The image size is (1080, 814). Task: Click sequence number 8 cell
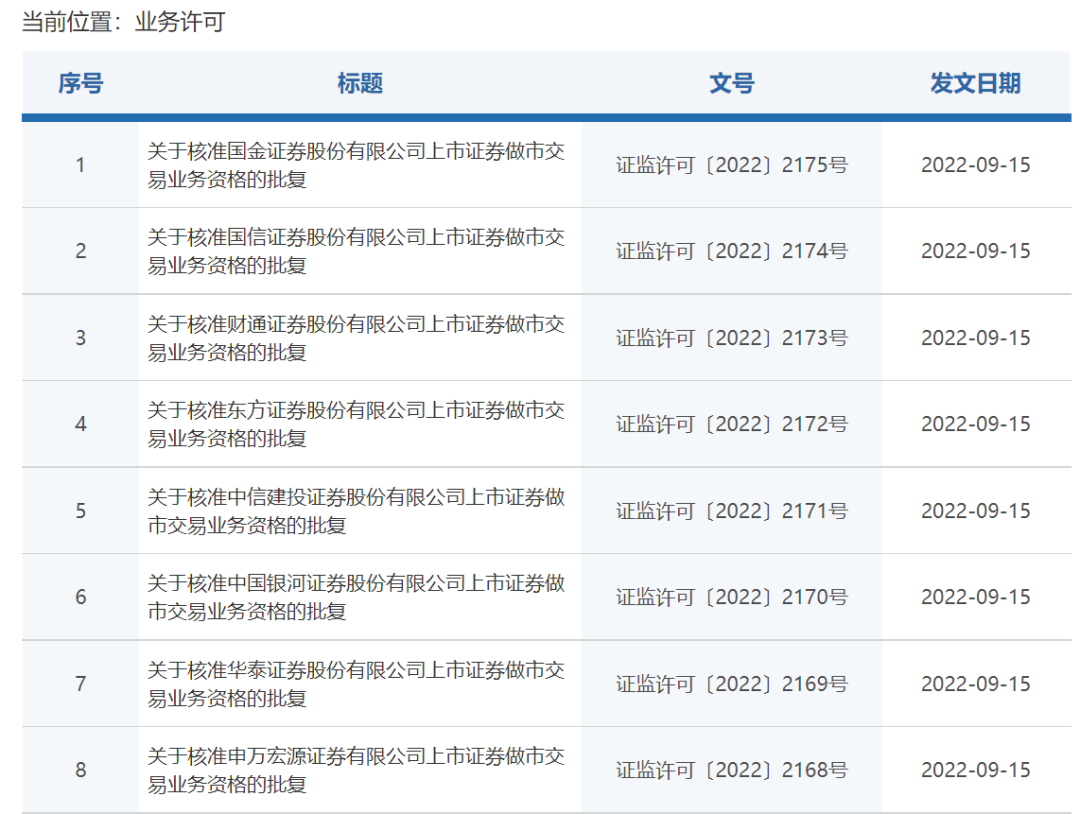pos(81,770)
